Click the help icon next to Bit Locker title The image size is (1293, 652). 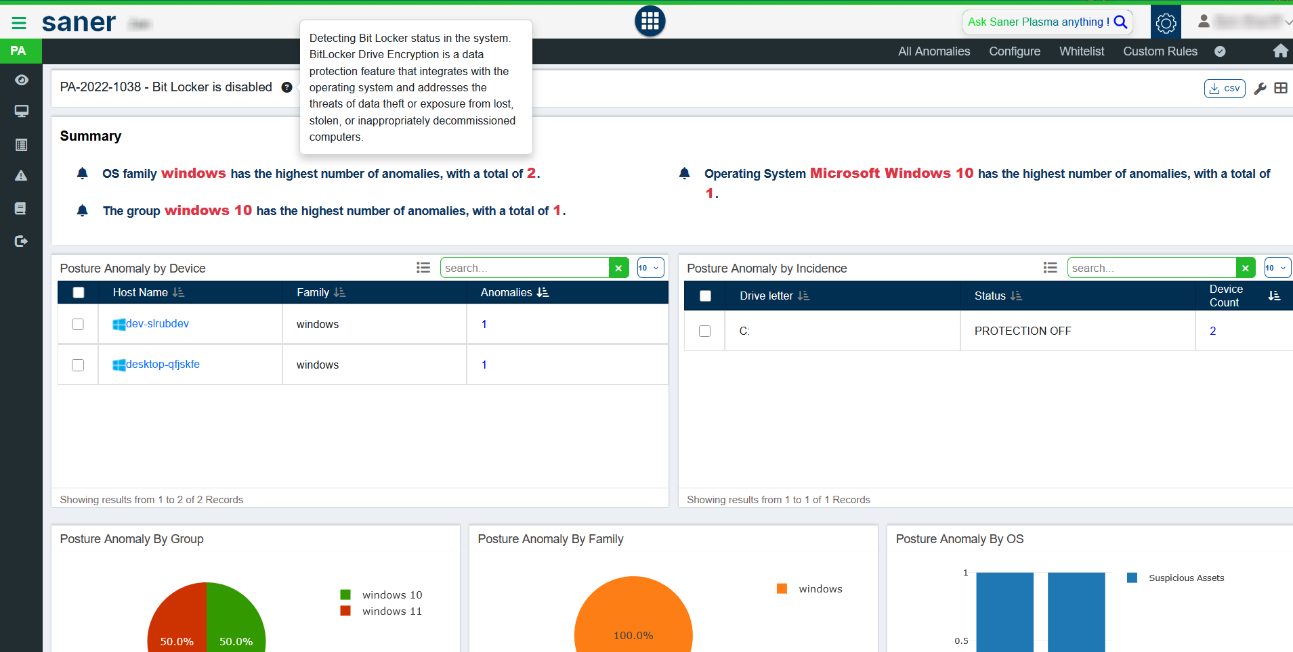(x=287, y=87)
